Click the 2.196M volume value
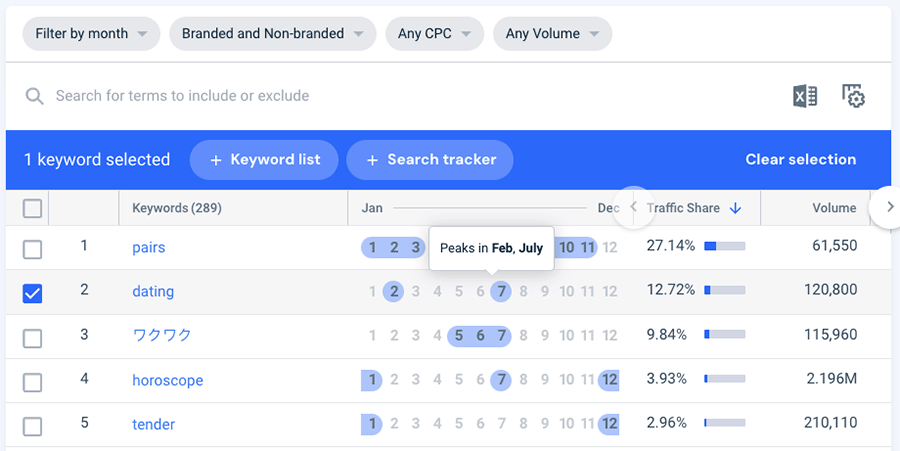Viewport: 900px width, 451px height. click(x=834, y=379)
